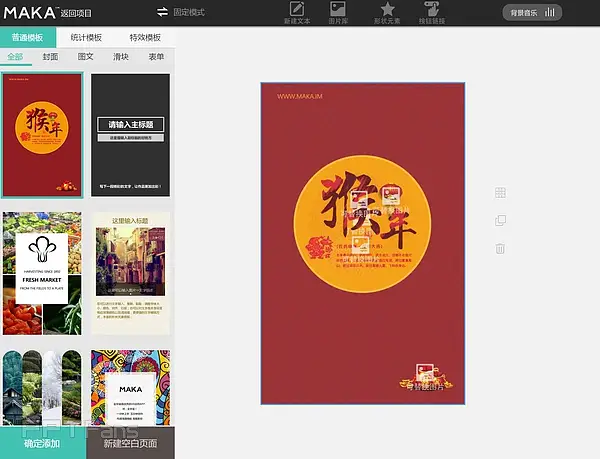Click the 形状元素 star shape icon
This screenshot has width=600, height=459.
pos(387,12)
